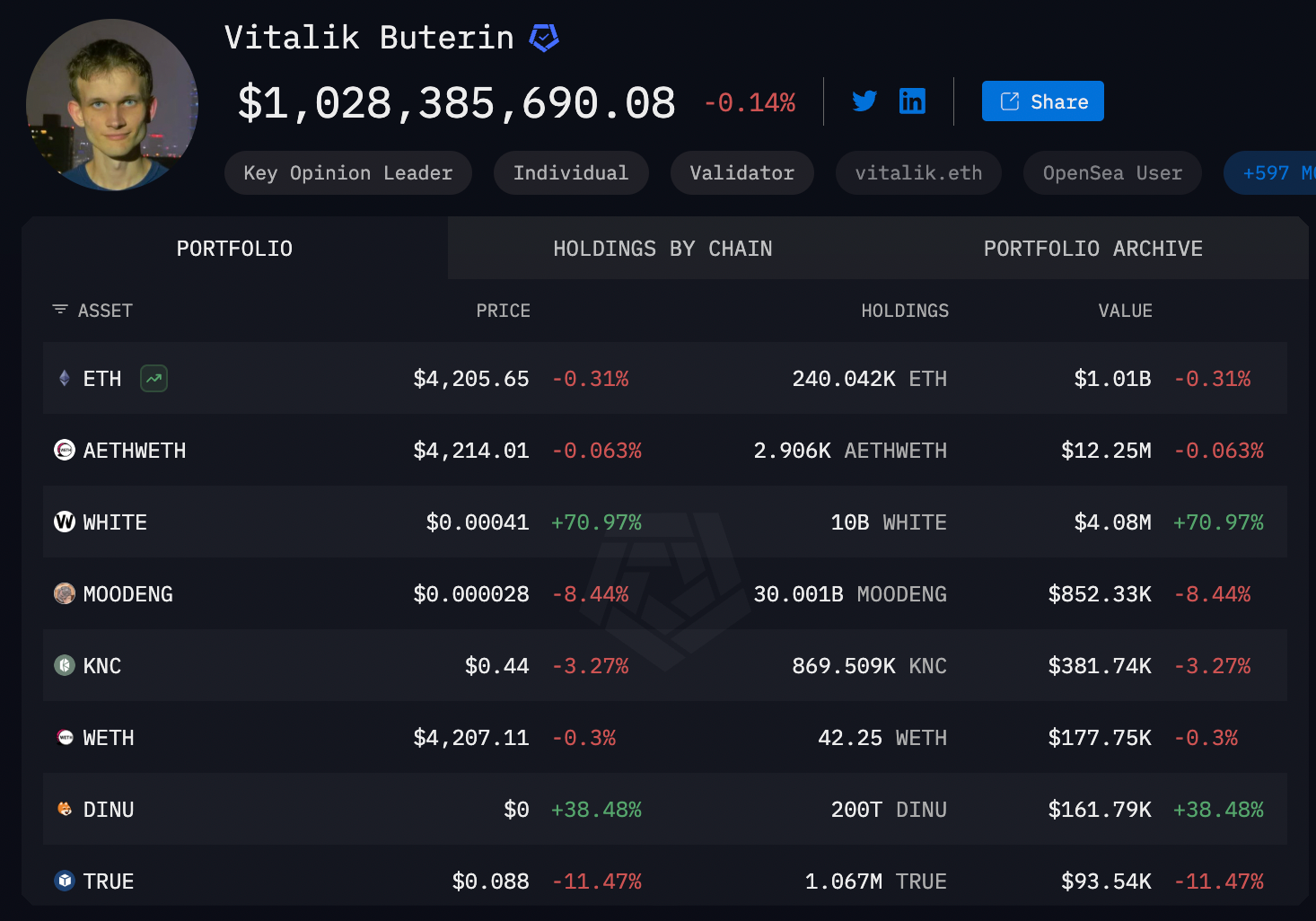The image size is (1316, 921).
Task: Click the MOODENG token logo
Action: point(64,593)
